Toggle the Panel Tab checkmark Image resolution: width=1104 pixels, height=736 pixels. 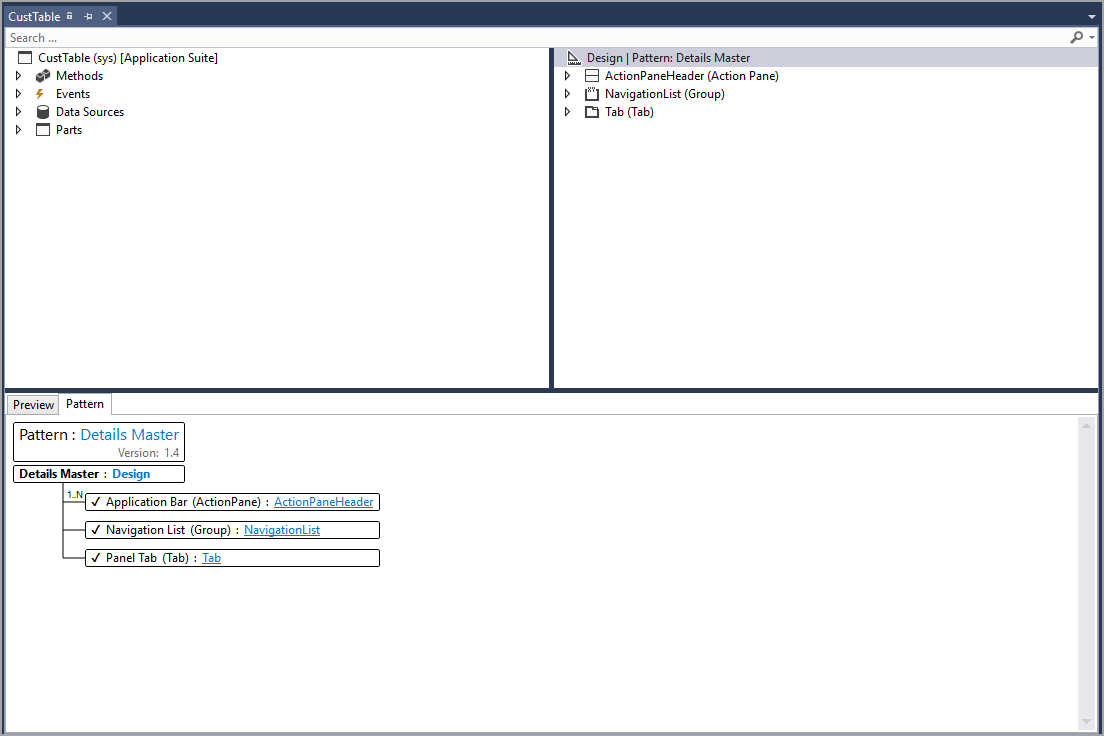(96, 557)
